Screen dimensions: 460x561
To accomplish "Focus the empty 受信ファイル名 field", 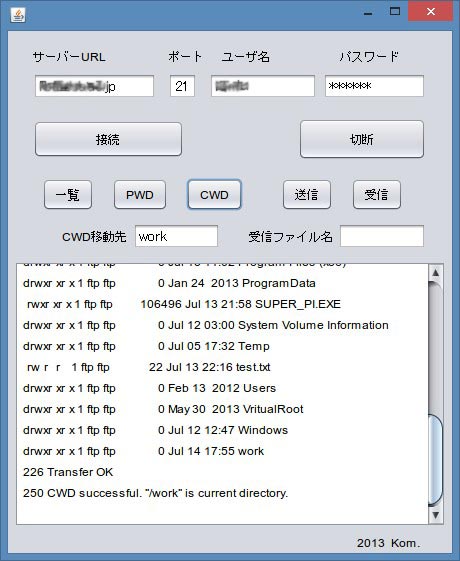I will (x=382, y=236).
